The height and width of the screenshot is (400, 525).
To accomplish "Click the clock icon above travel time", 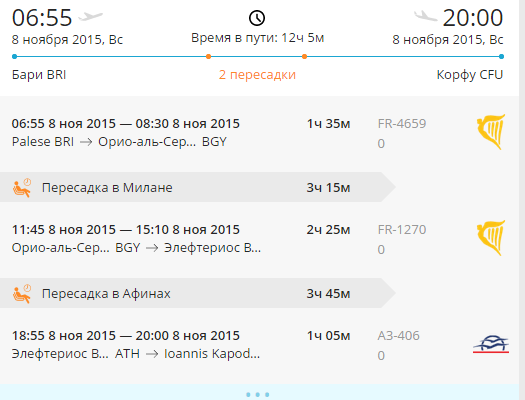I will (x=257, y=18).
